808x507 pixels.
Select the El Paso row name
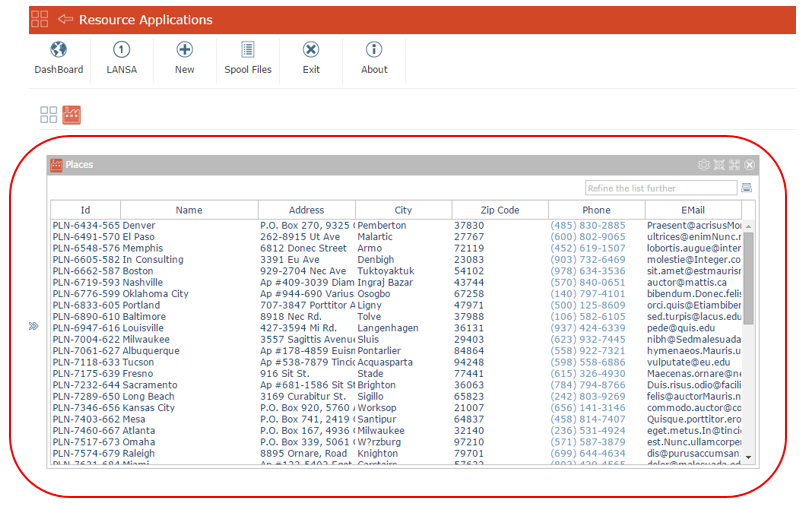(139, 236)
